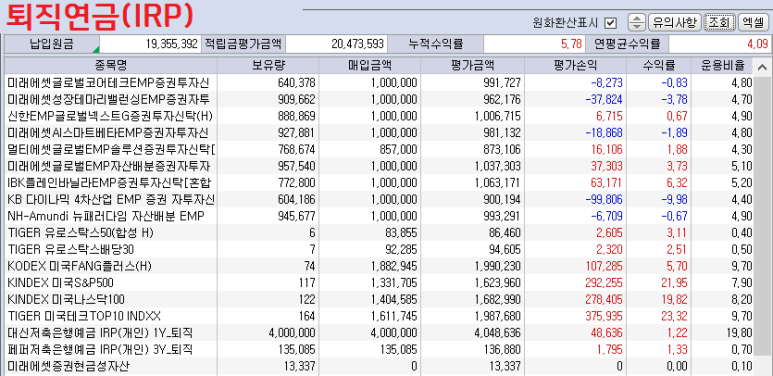The image size is (773, 376).
Task: Select the TIGER 유로스탁스배당30 row
Action: pos(379,250)
